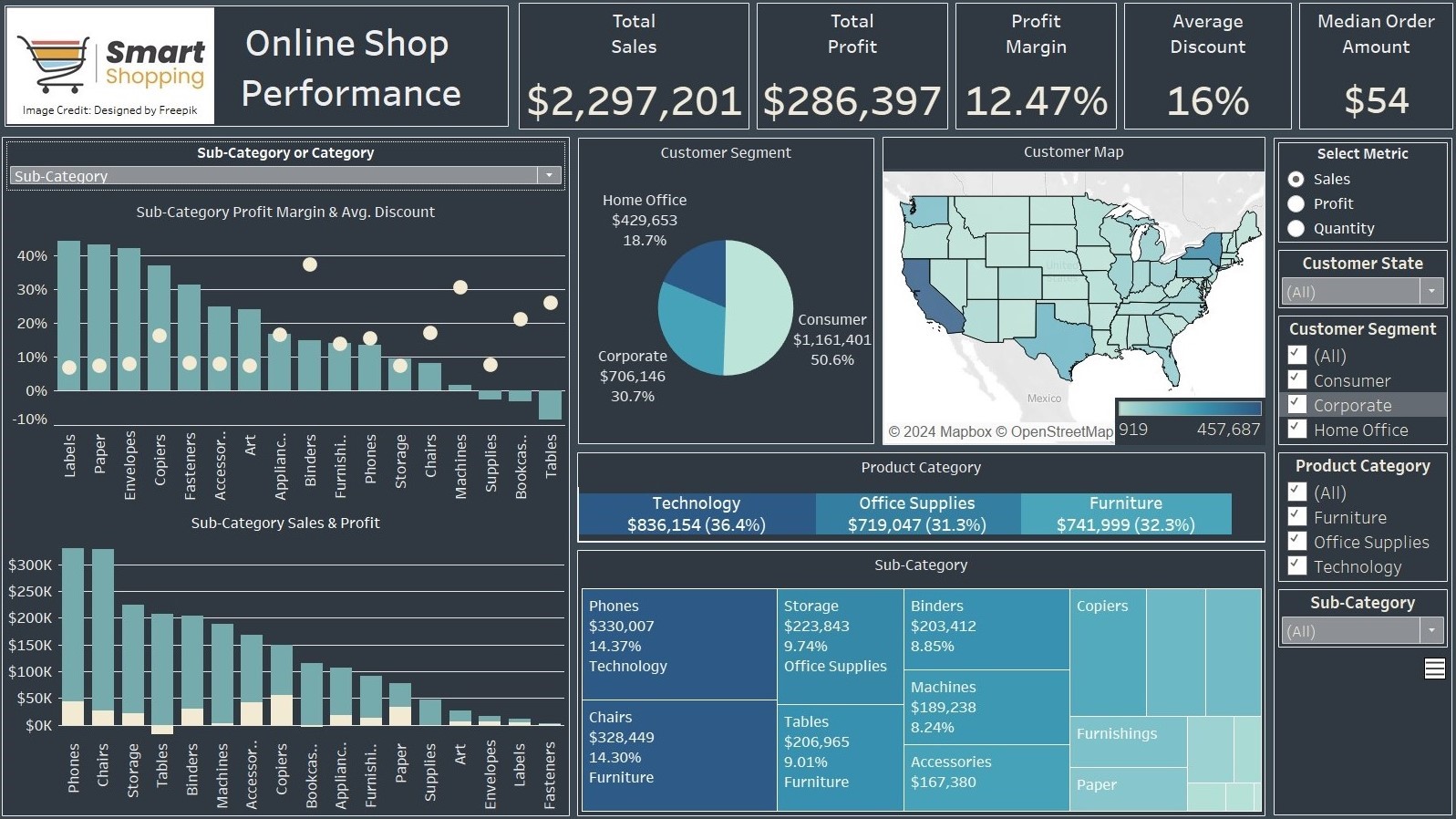Click the Total Sales value $2,297,201

coord(635,100)
